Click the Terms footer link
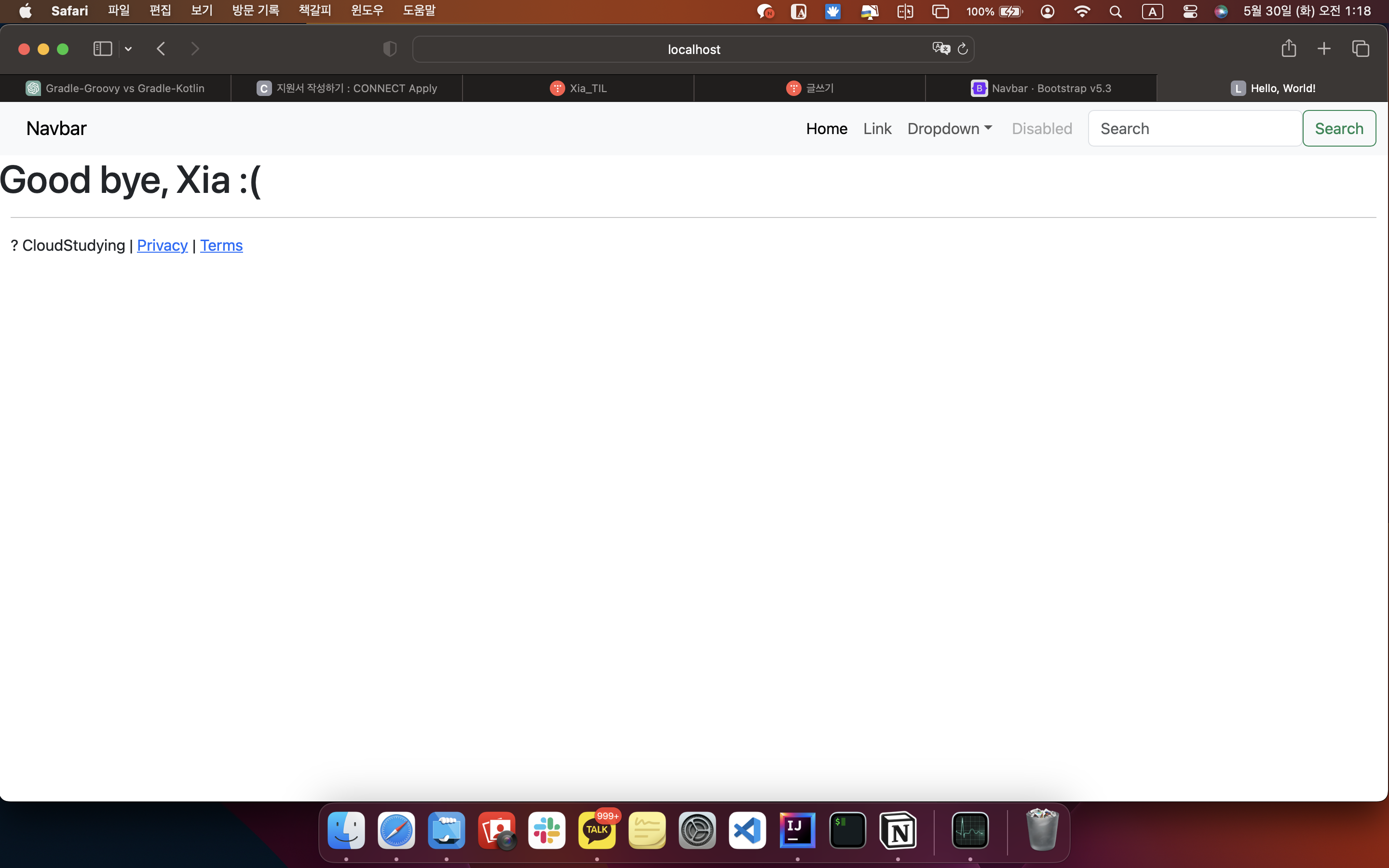Viewport: 1389px width, 868px height. pyautogui.click(x=221, y=246)
